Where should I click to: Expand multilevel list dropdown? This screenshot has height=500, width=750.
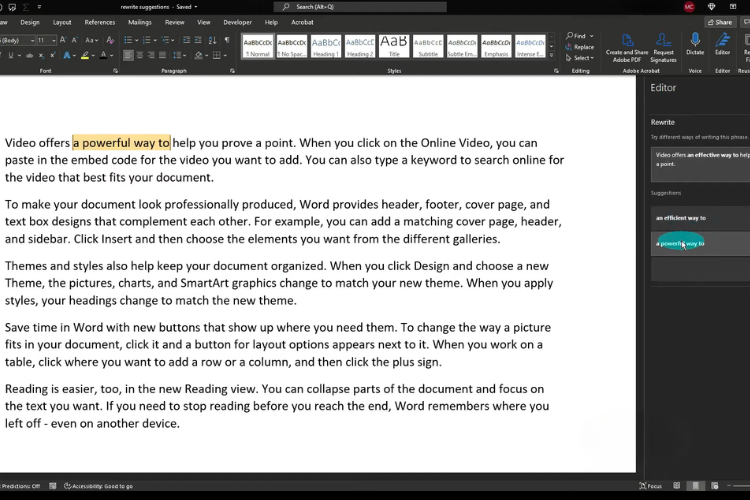pyautogui.click(x=174, y=40)
